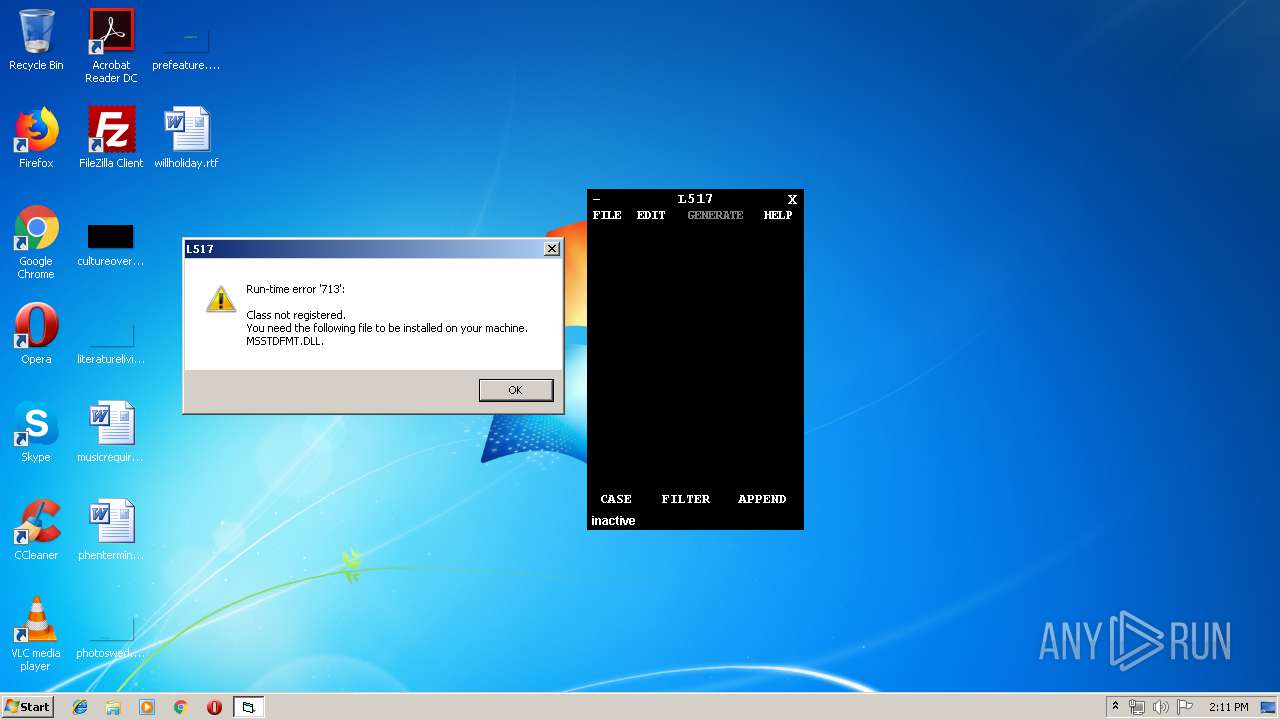This screenshot has width=1280, height=720.
Task: Open the EDIT menu in L517
Action: (x=651, y=215)
